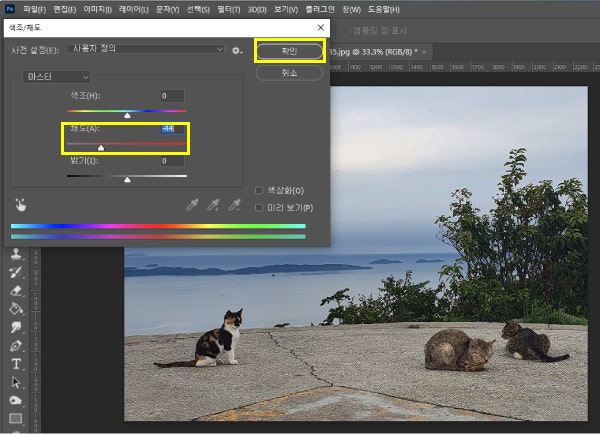This screenshot has width=600, height=434.
Task: Select the History Brush tool
Action: coord(16,272)
